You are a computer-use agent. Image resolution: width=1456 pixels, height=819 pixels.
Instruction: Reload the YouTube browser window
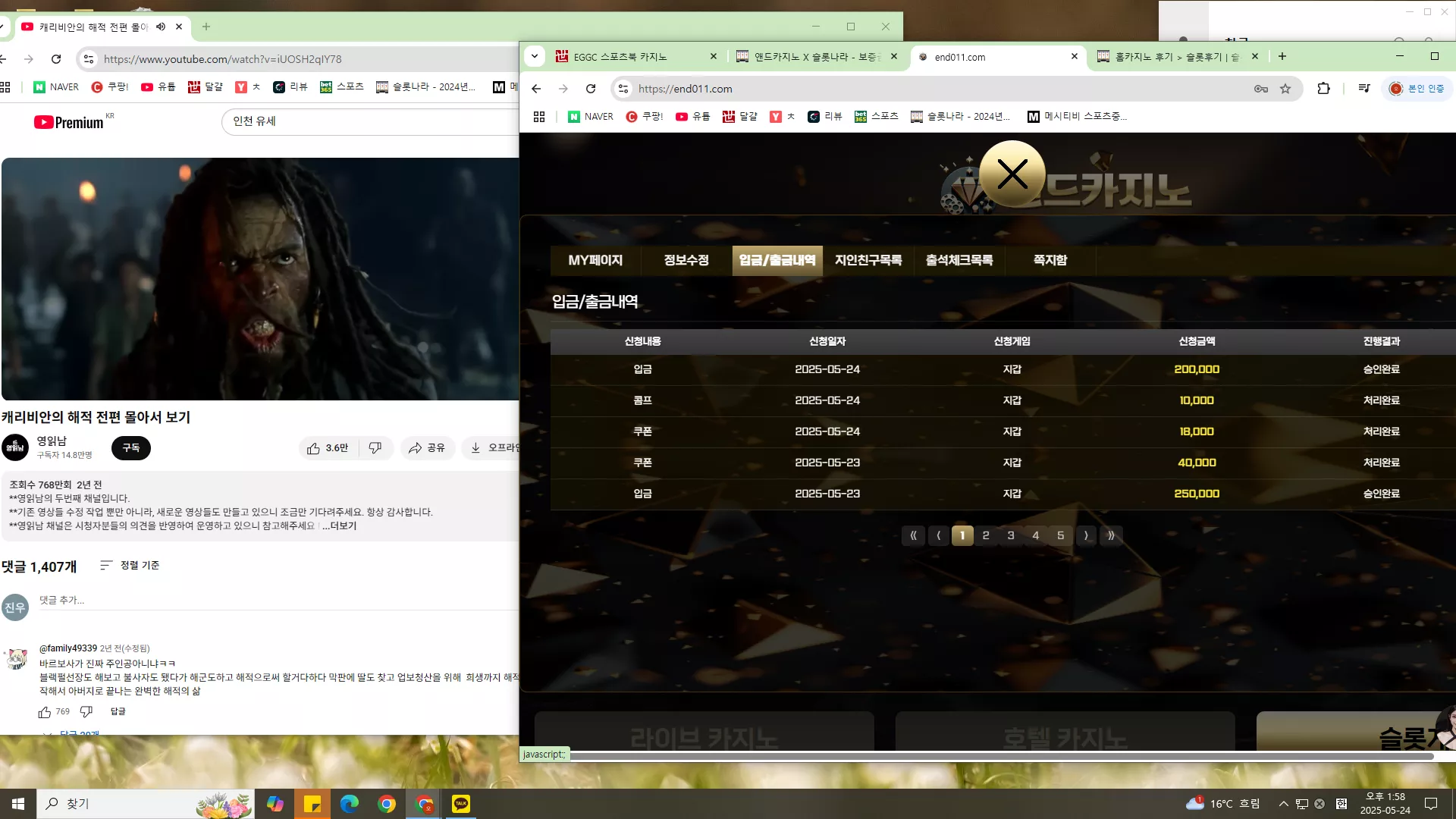[x=56, y=59]
